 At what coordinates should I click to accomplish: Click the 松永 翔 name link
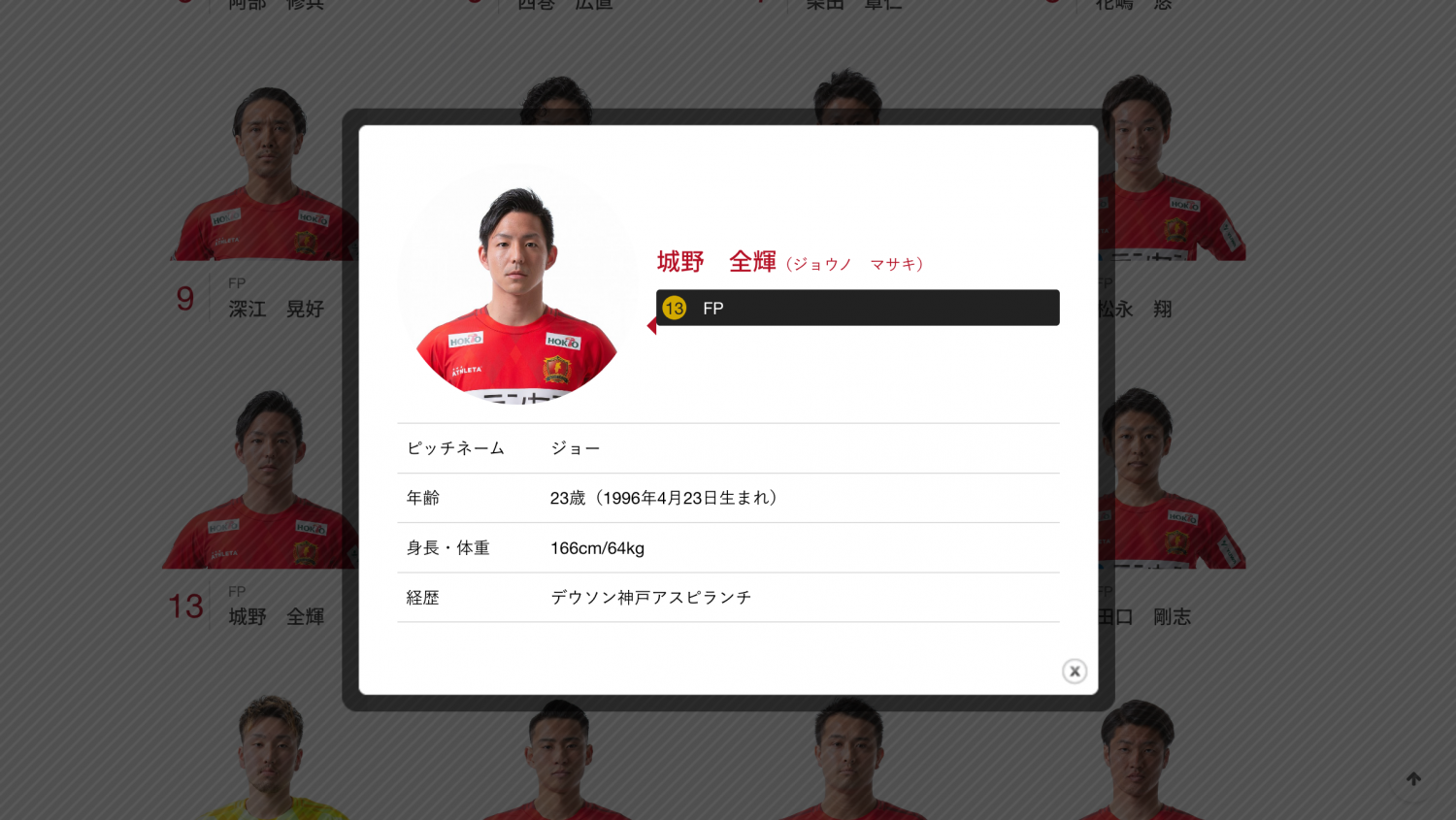tap(1136, 309)
